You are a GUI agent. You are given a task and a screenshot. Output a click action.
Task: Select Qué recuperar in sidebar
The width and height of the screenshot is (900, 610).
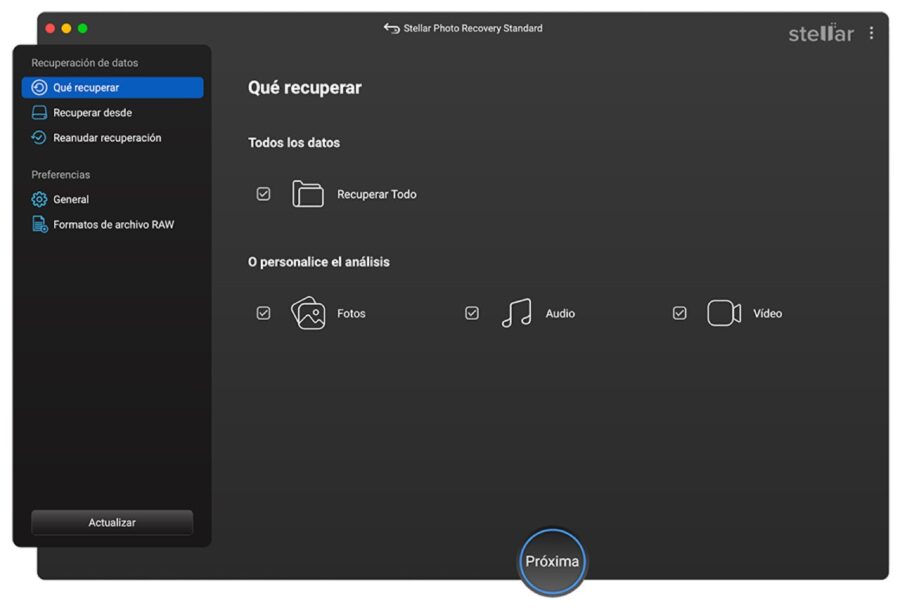[112, 87]
